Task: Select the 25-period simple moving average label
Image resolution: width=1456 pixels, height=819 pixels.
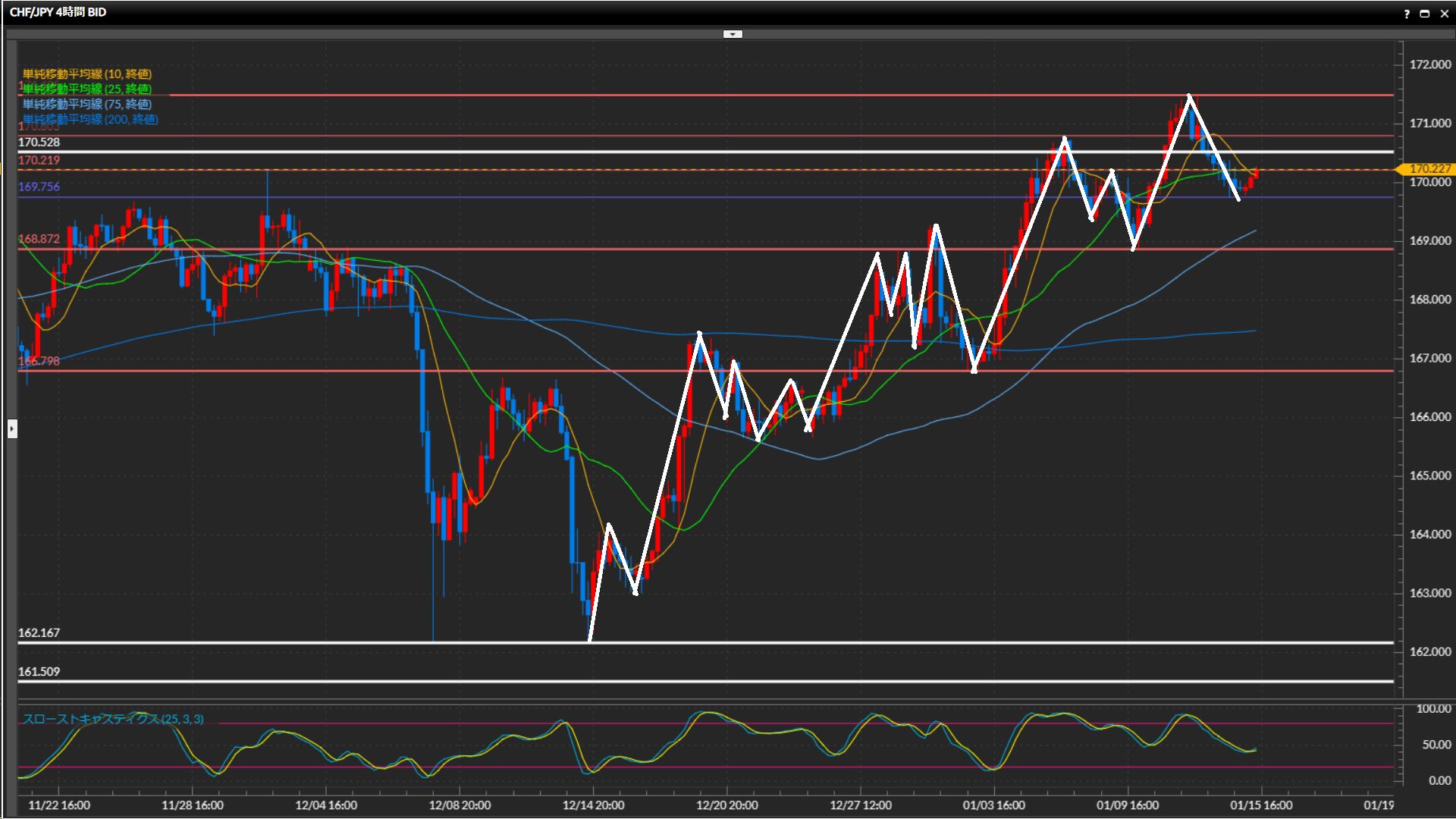Action: click(x=87, y=89)
